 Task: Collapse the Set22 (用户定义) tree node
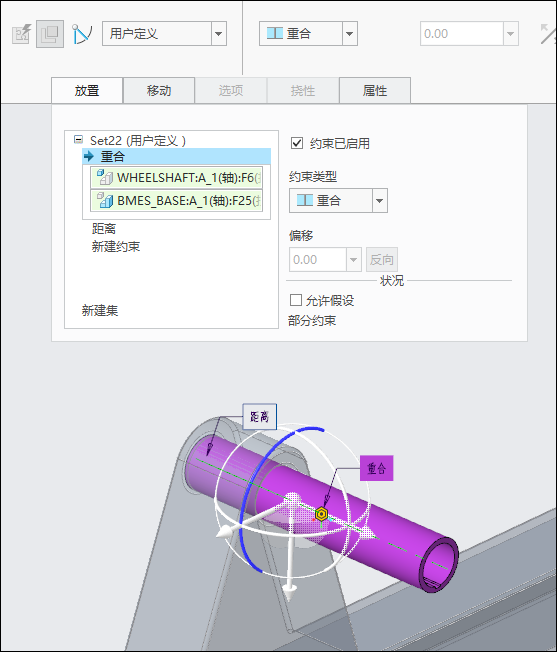pyautogui.click(x=78, y=139)
